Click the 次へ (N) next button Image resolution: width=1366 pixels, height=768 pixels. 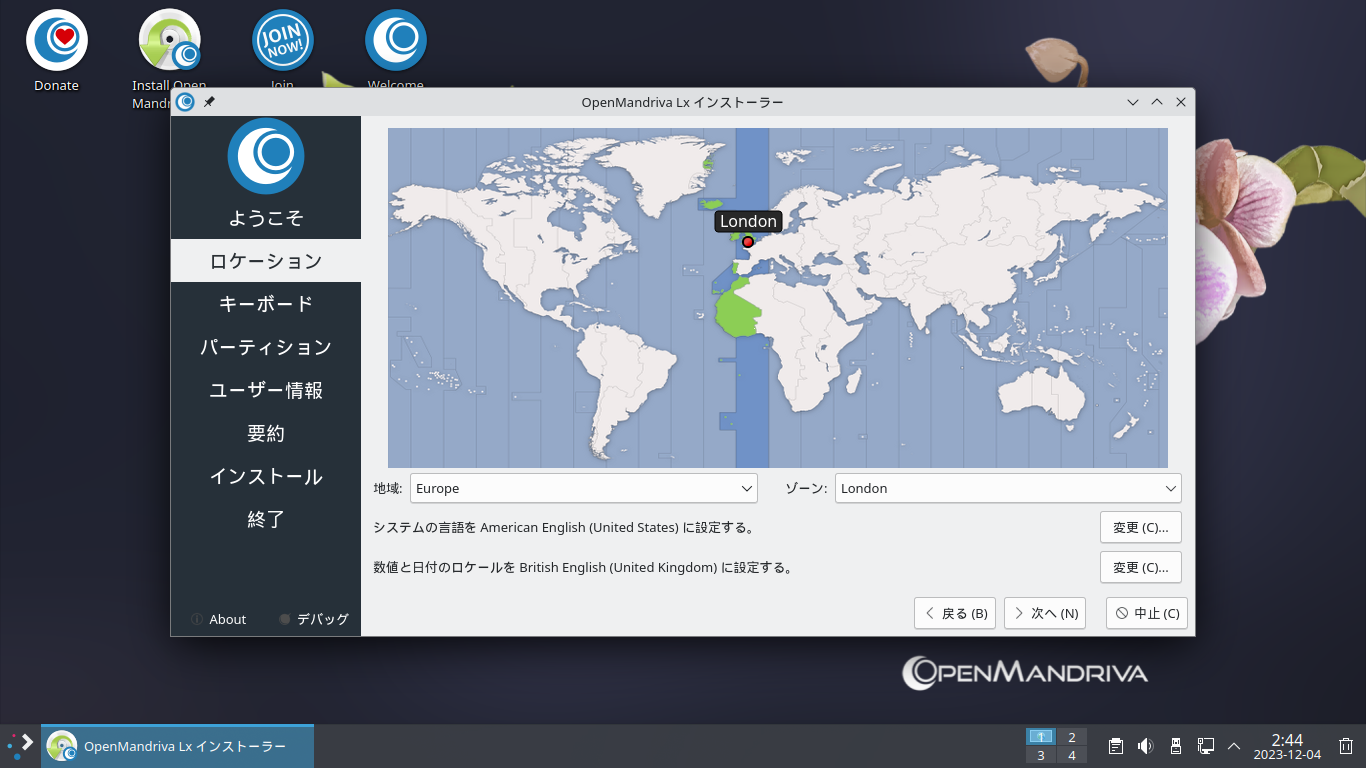pyautogui.click(x=1045, y=613)
